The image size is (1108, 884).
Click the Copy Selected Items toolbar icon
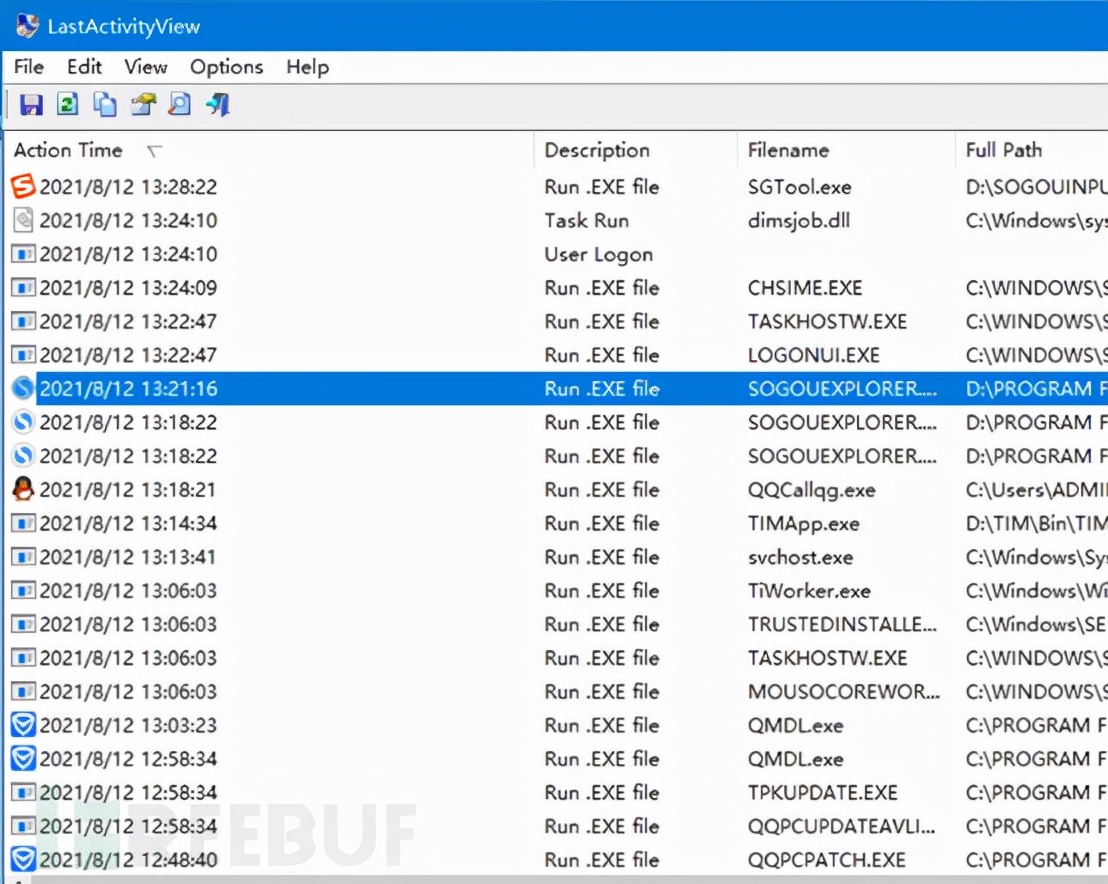point(104,105)
